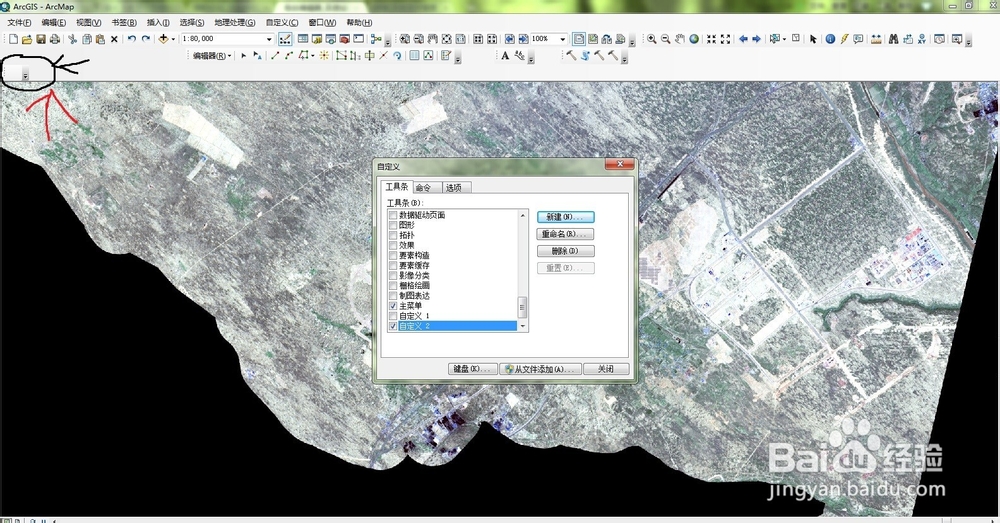Viewport: 1000px width, 523px height.
Task: Toggle the Editor toolbar icon
Action: pyautogui.click(x=285, y=39)
